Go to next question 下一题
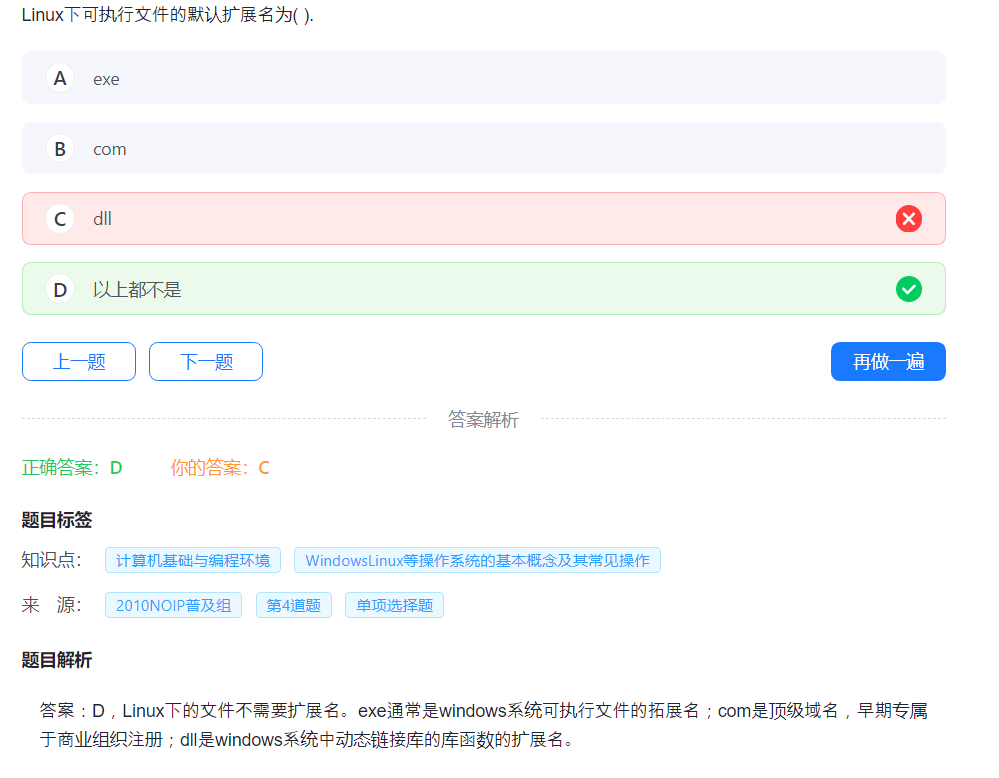The width and height of the screenshot is (999, 778). pos(206,361)
